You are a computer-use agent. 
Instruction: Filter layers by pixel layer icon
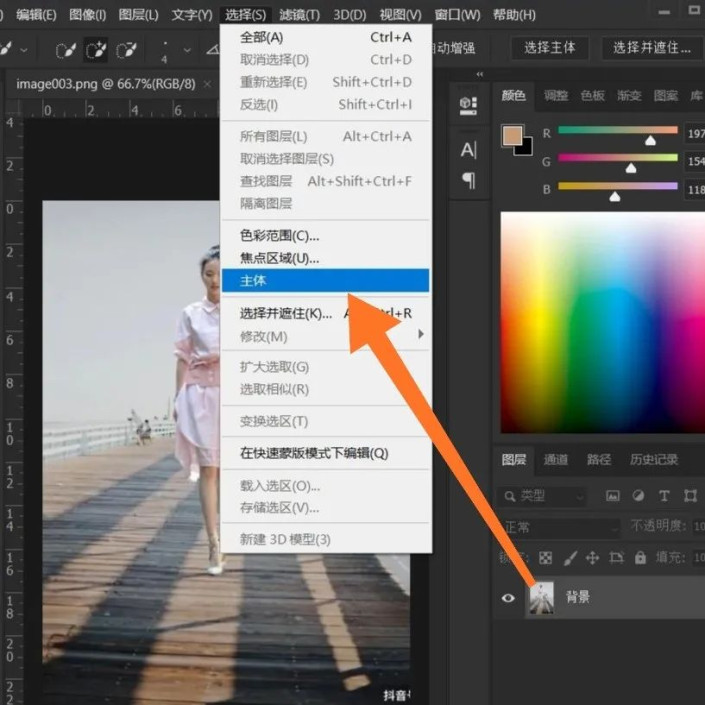[x=612, y=496]
